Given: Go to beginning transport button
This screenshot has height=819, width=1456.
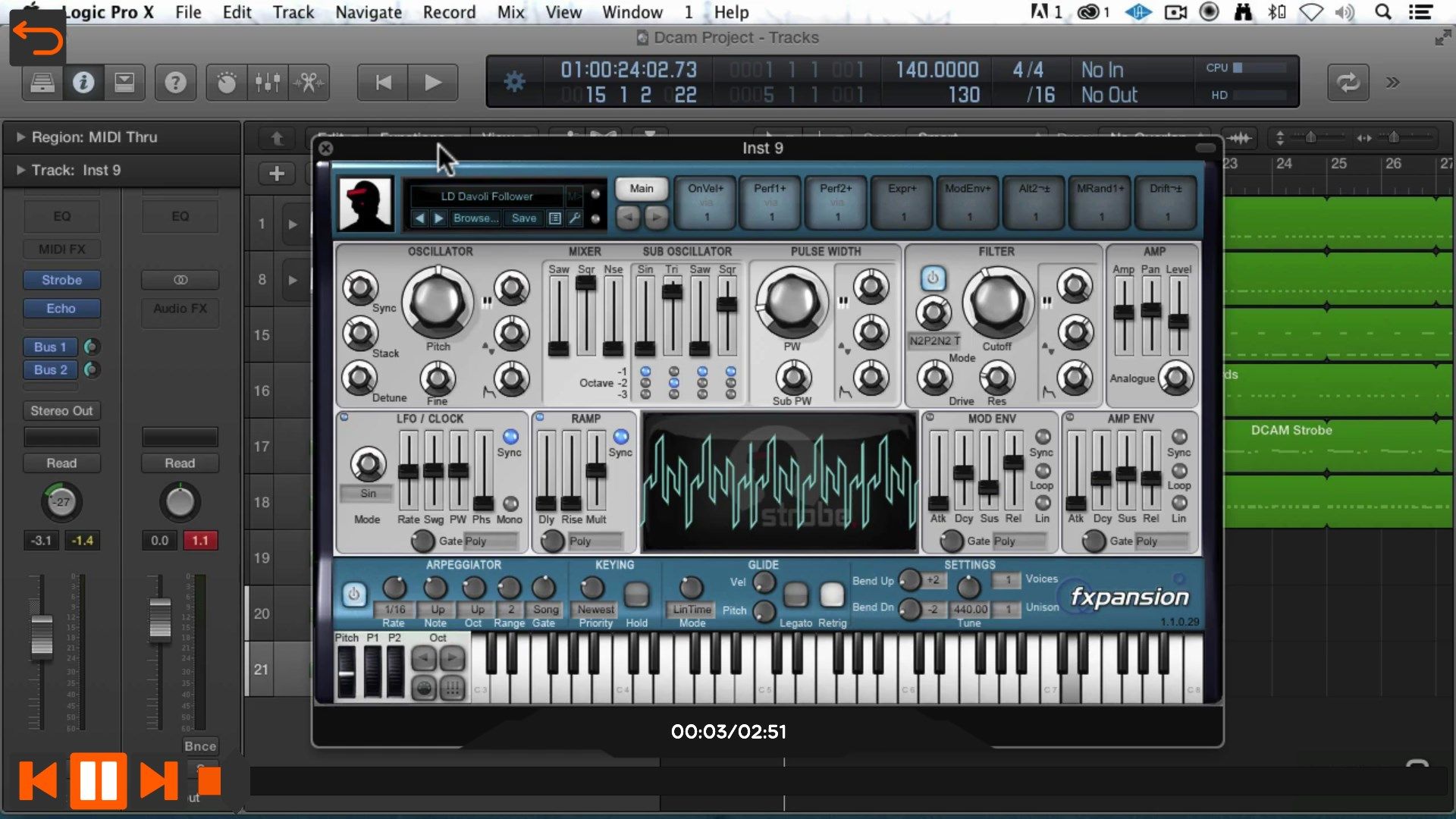Looking at the screenshot, I should coord(383,82).
